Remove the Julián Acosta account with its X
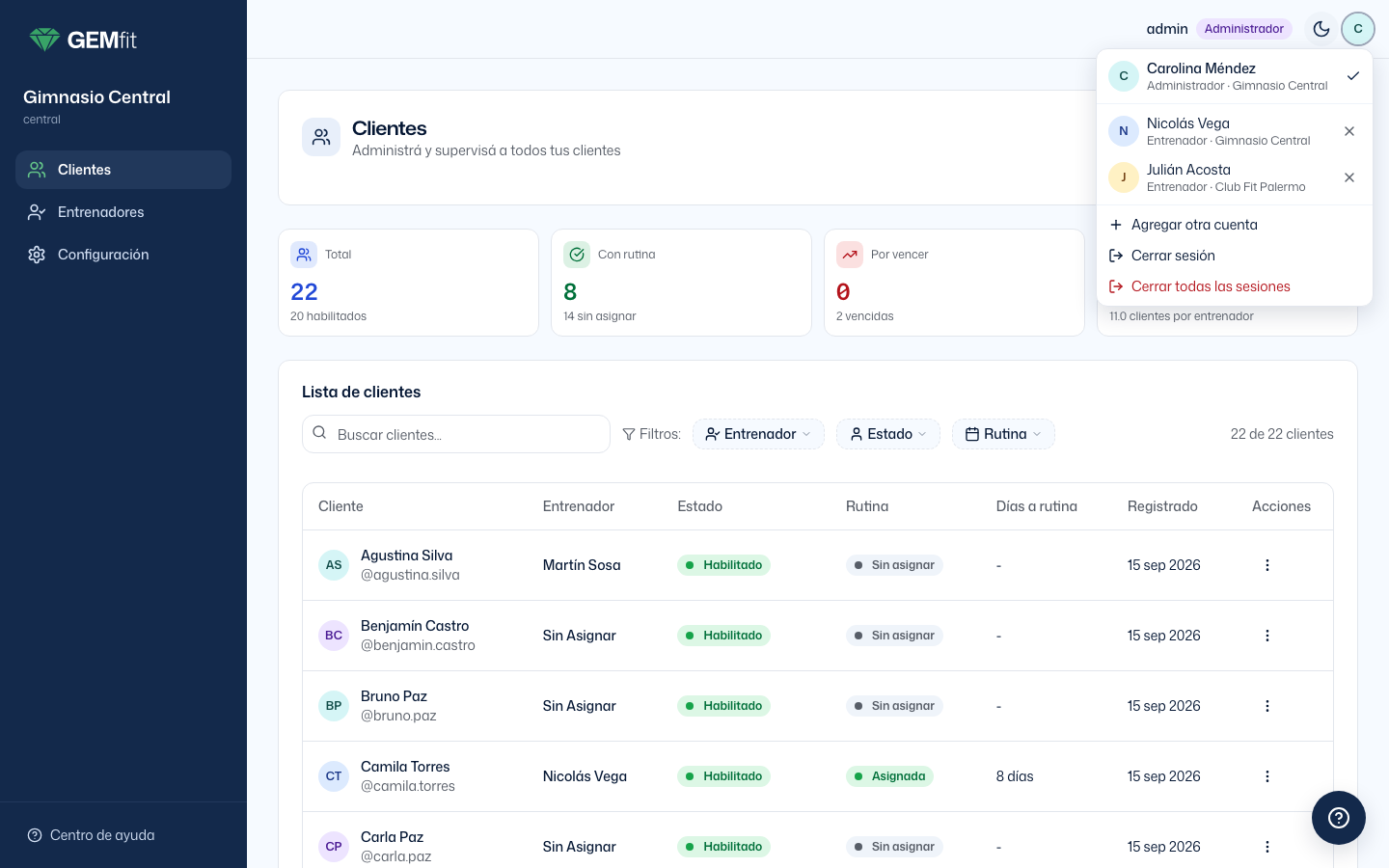The width and height of the screenshot is (1389, 868). coord(1349,177)
